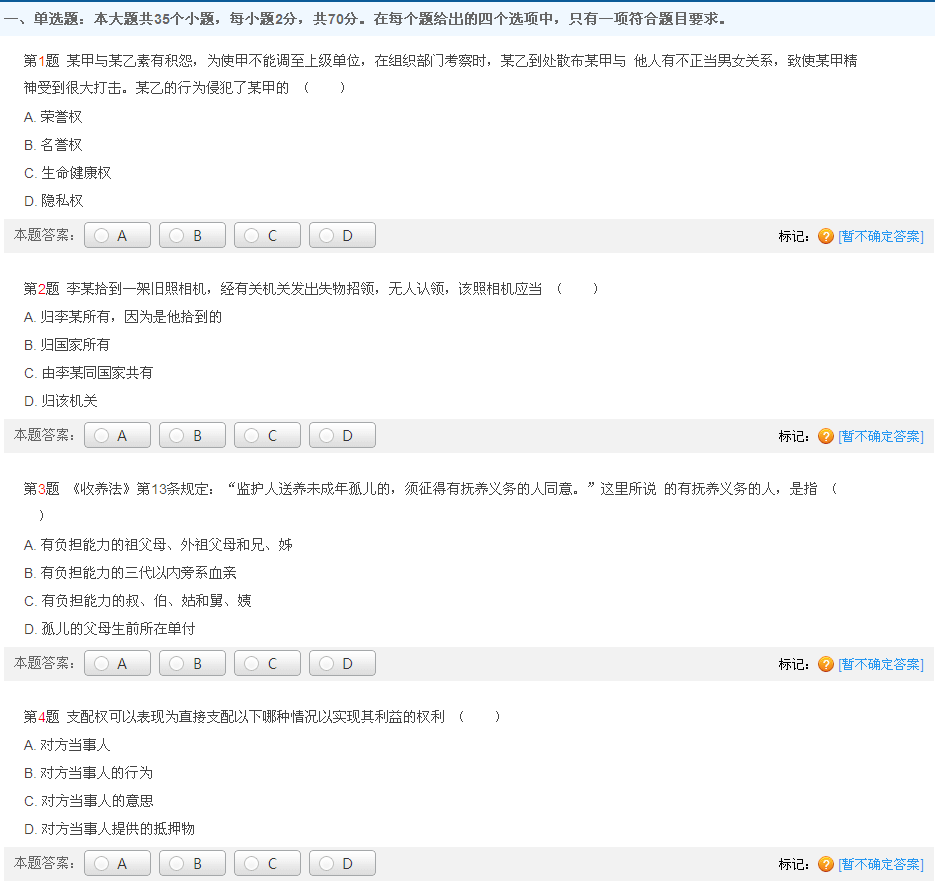This screenshot has width=935, height=883.
Task: Click question mark icon for question 2
Action: click(825, 436)
